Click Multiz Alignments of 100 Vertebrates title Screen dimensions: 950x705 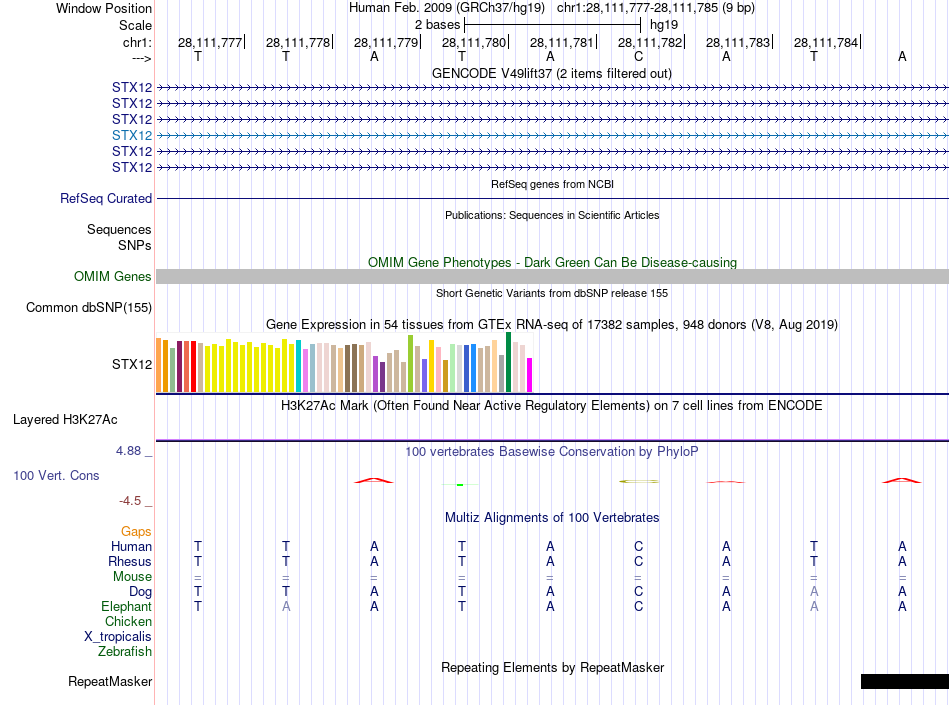point(551,518)
